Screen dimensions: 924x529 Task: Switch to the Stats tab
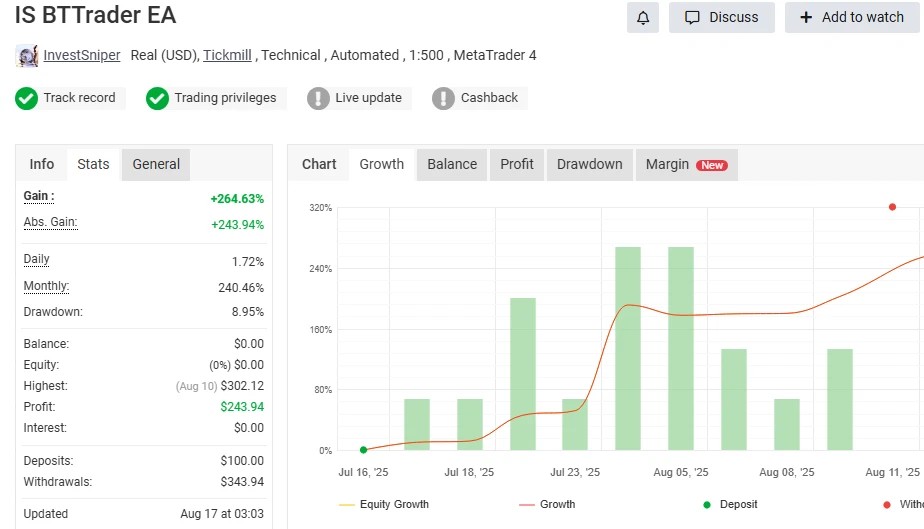(93, 164)
